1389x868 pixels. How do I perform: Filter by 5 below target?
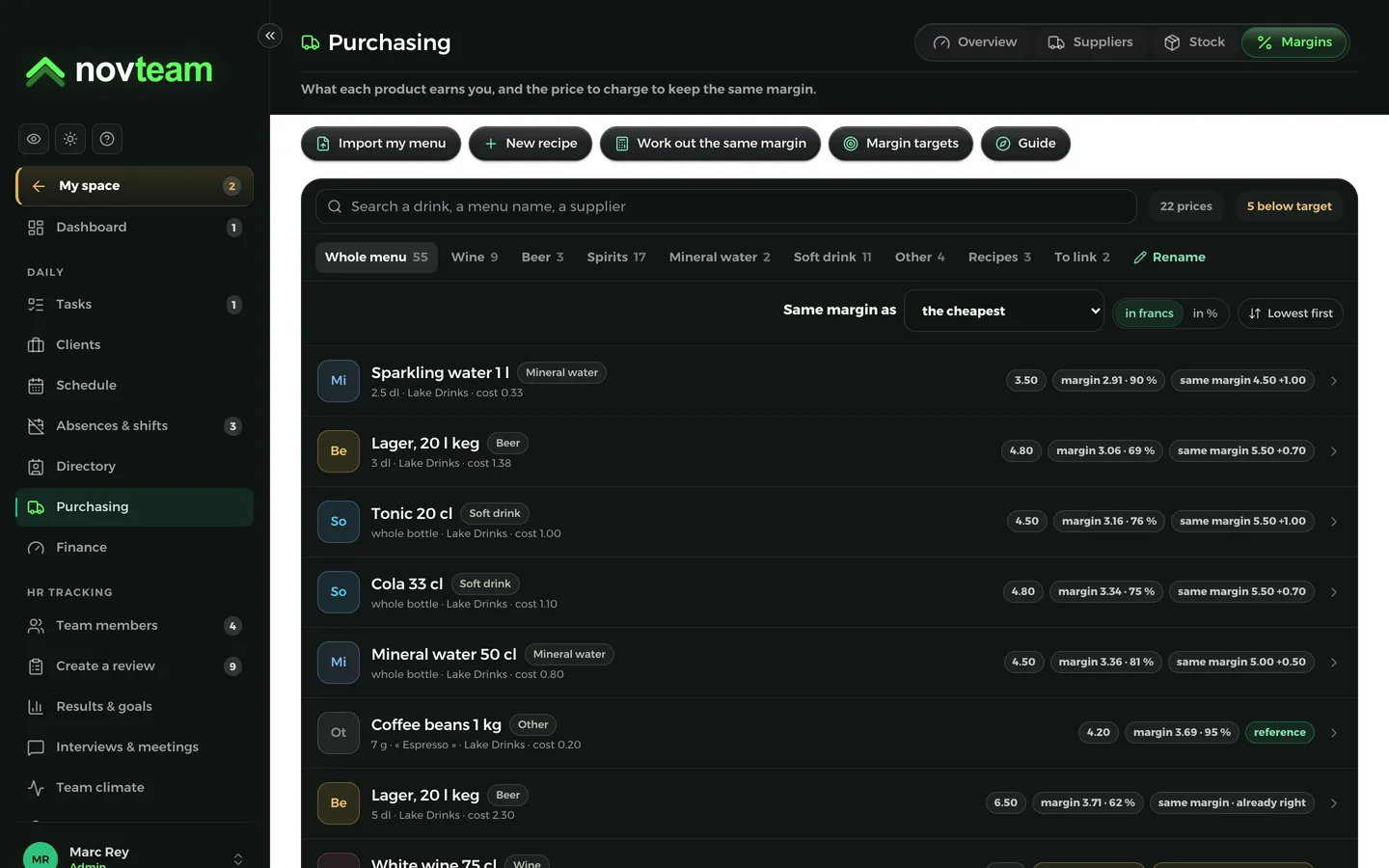(1289, 206)
